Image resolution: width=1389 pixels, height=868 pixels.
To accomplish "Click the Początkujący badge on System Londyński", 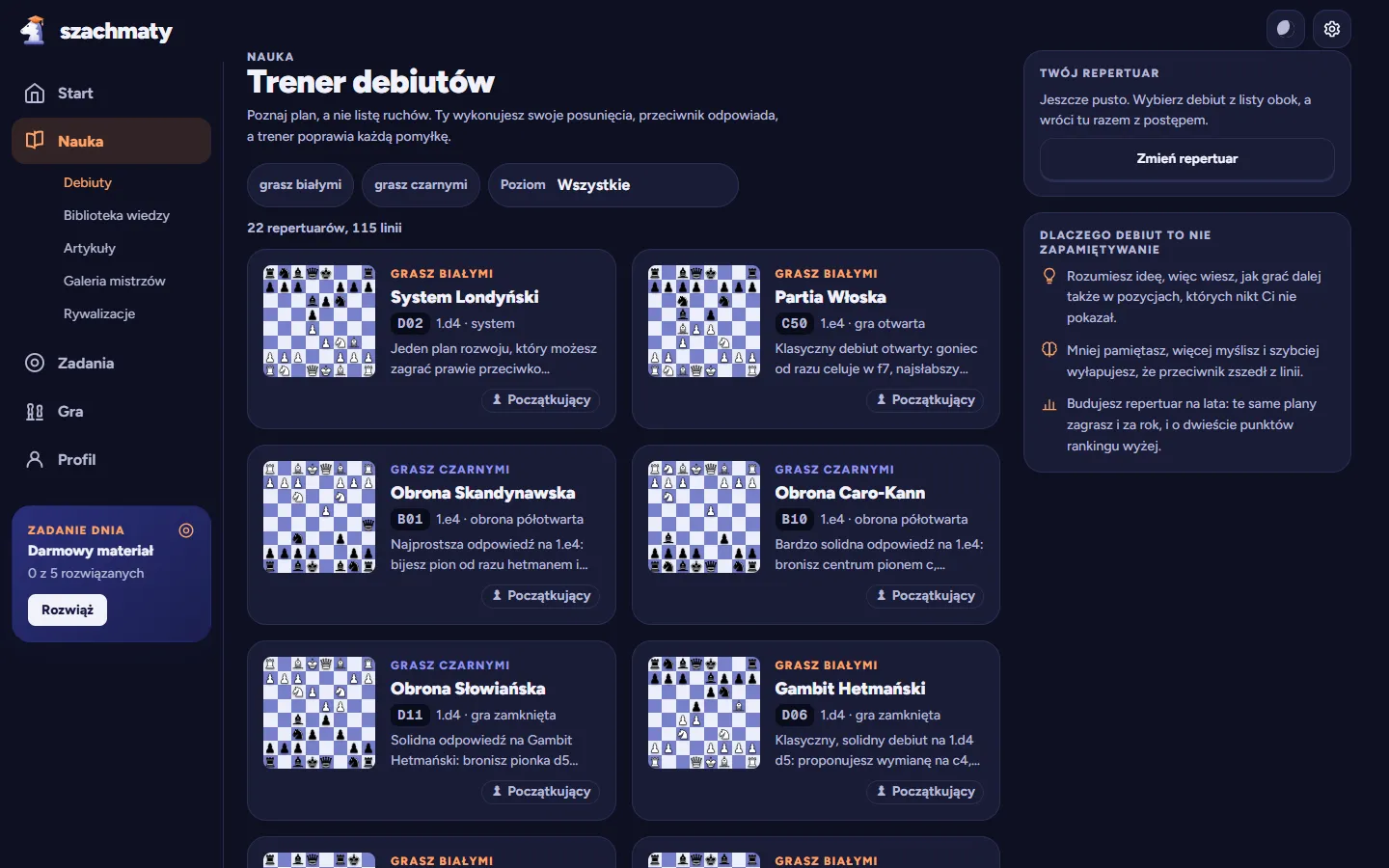I will (541, 400).
